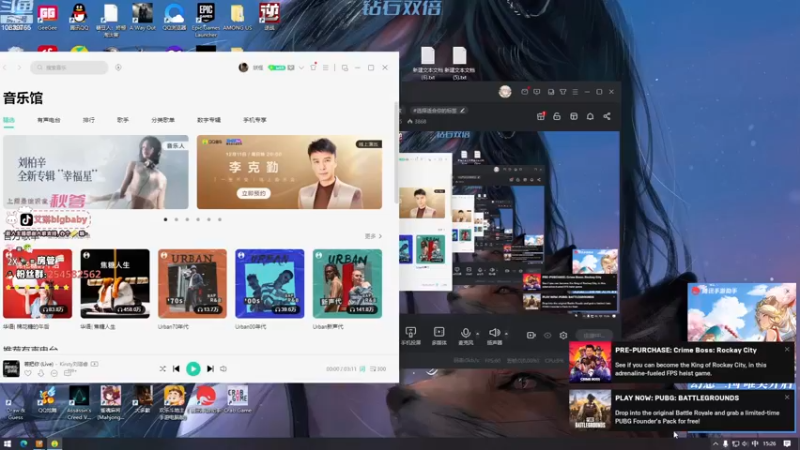The image size is (800, 450).
Task: Open the 分类歌单 tab
Action: click(163, 120)
